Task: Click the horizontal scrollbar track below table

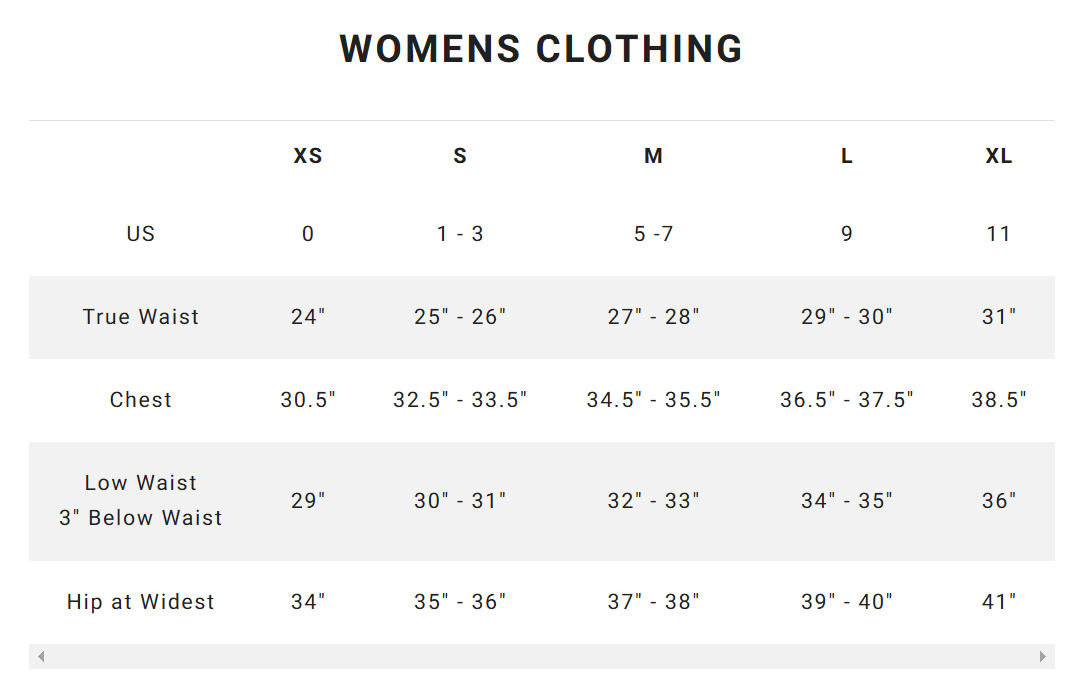Action: pyautogui.click(x=542, y=656)
